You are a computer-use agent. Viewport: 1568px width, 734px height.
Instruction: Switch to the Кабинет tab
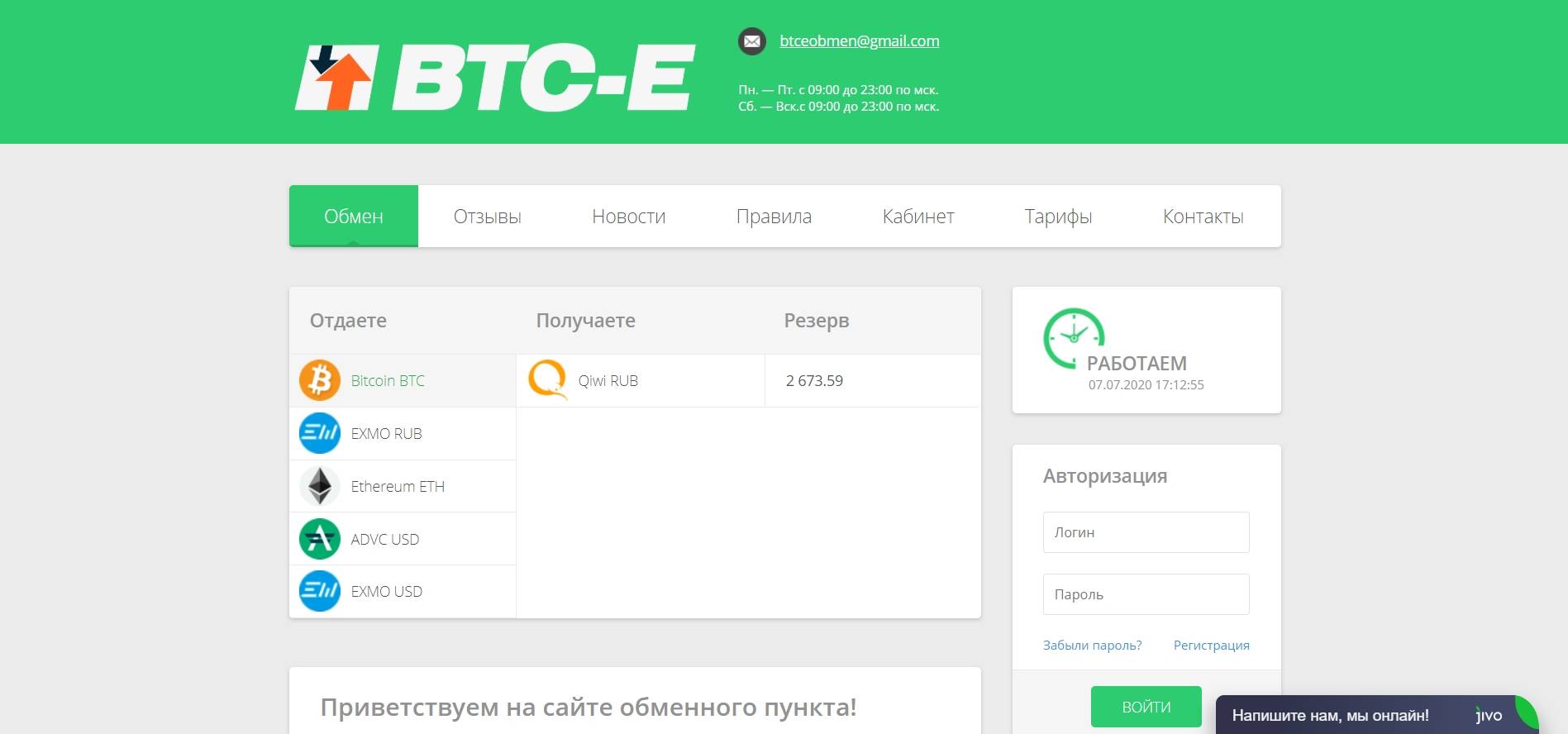pos(918,217)
